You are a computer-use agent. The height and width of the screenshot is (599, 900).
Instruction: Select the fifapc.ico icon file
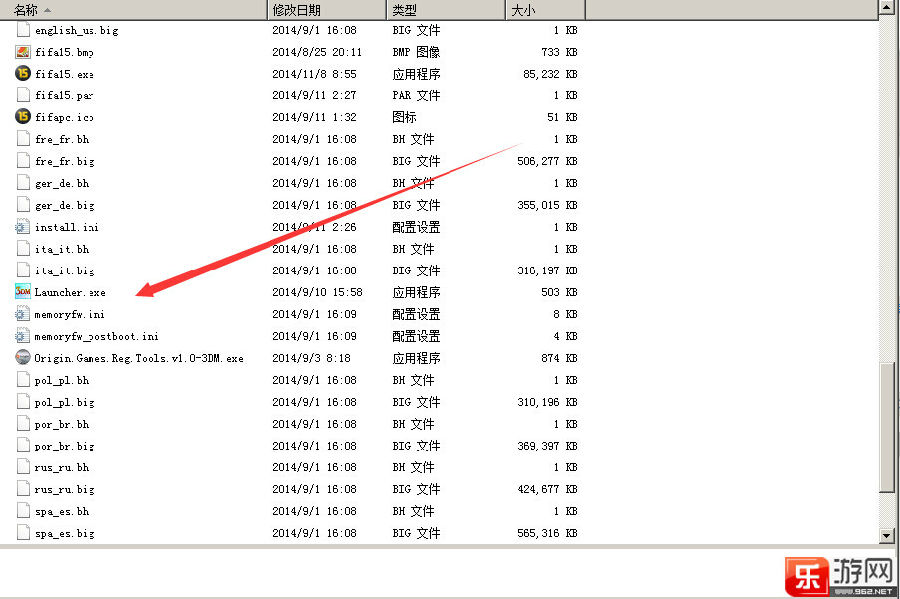click(x=23, y=117)
